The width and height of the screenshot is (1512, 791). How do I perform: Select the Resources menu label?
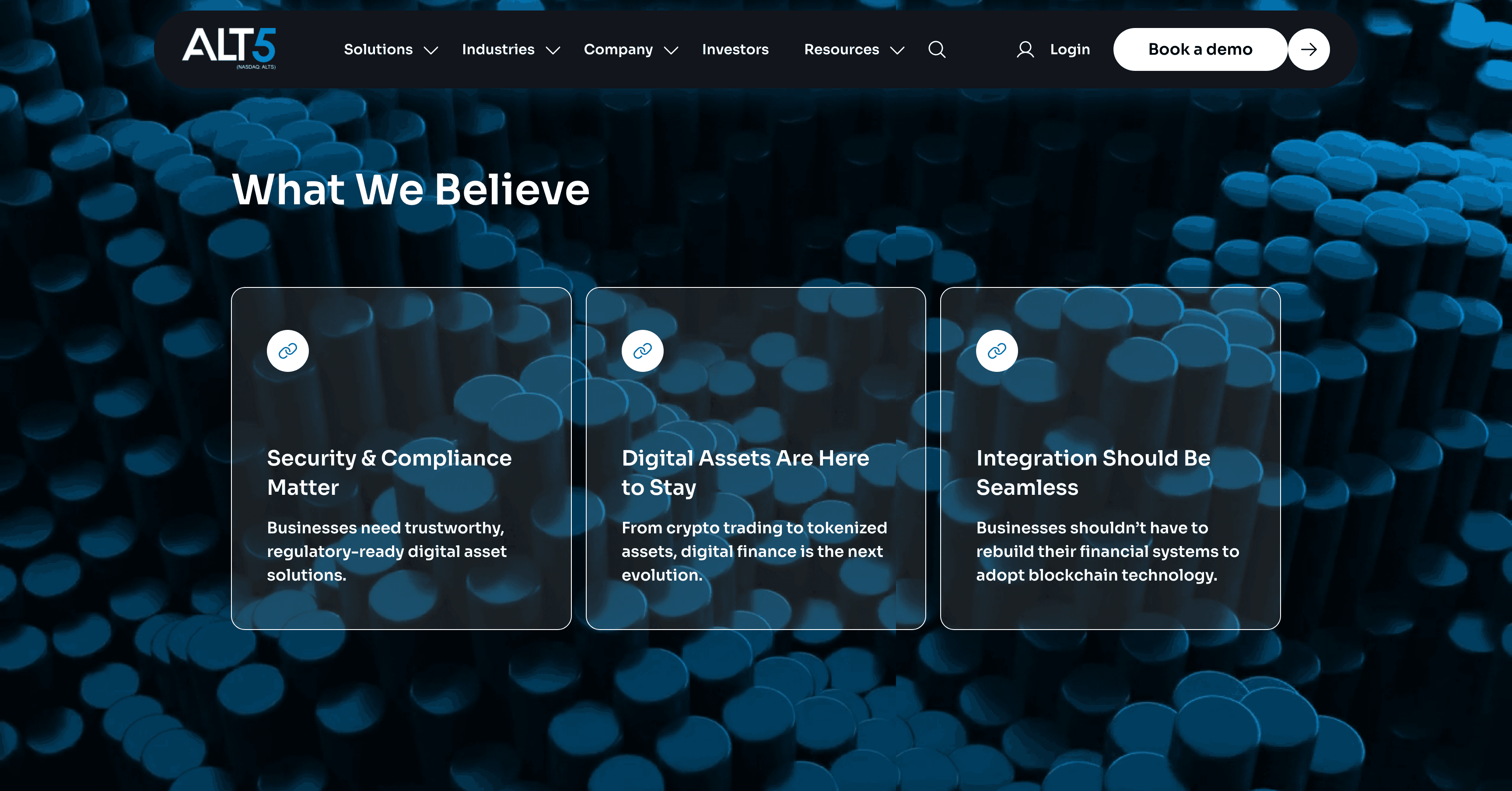click(x=841, y=49)
